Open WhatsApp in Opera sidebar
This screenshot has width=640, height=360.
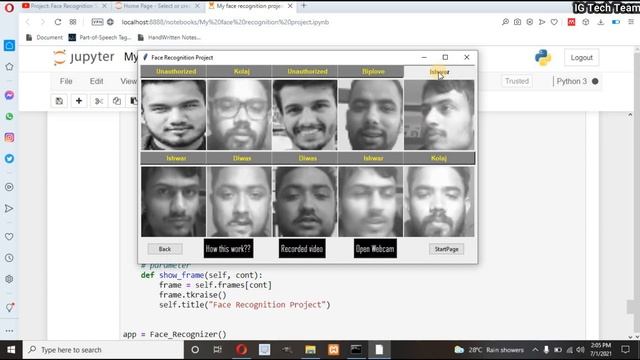(x=9, y=116)
